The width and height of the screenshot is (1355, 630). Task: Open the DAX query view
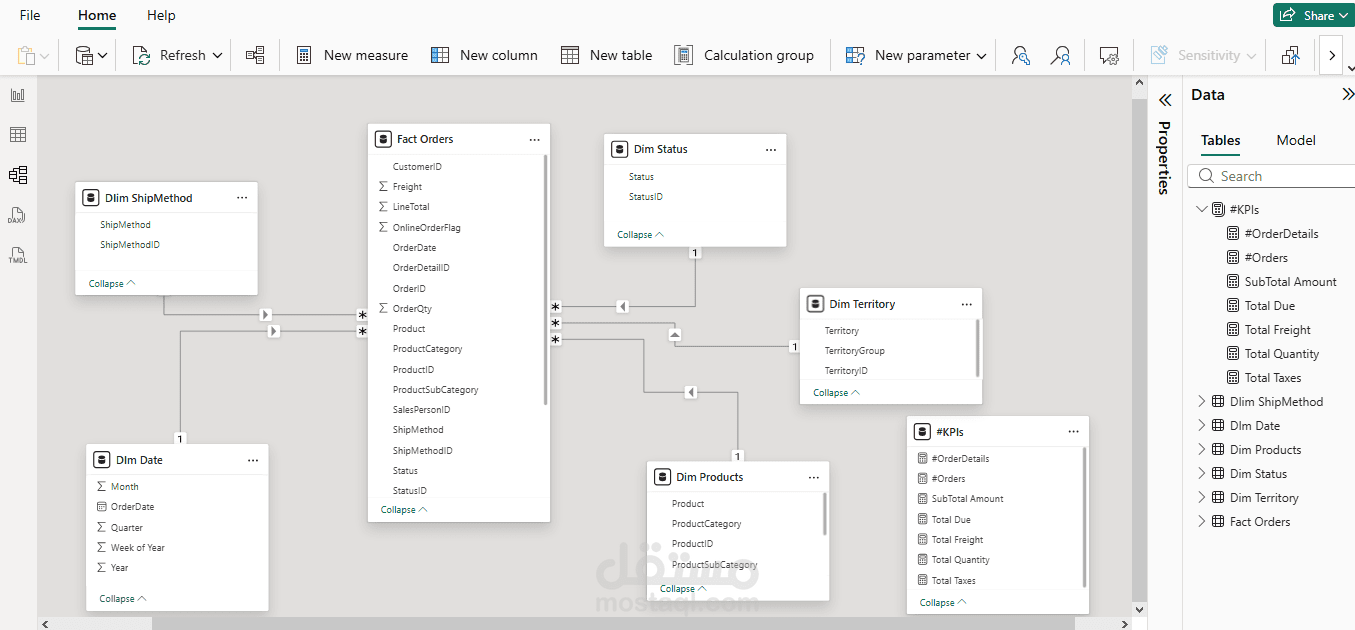(x=17, y=215)
